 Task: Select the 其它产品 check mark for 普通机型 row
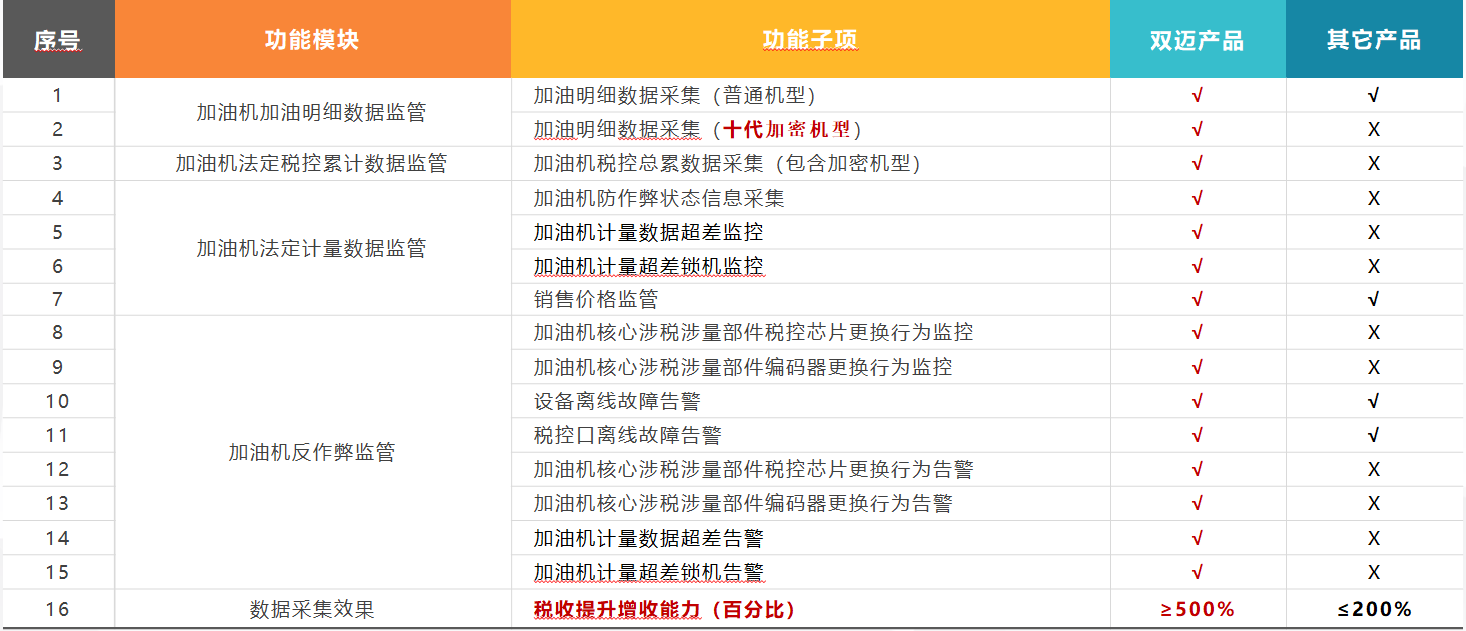[1374, 96]
